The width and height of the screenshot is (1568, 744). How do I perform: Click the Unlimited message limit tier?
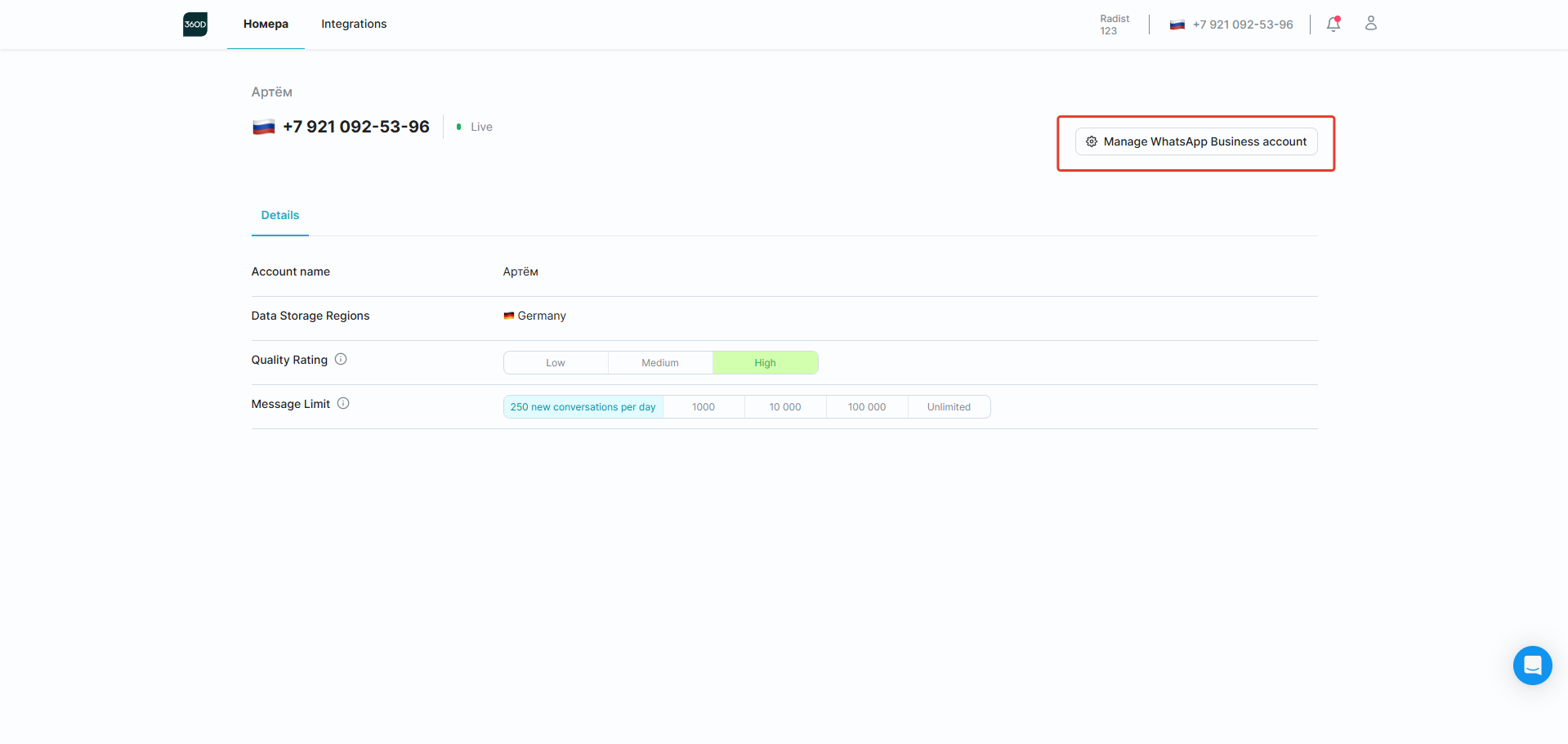coord(949,407)
